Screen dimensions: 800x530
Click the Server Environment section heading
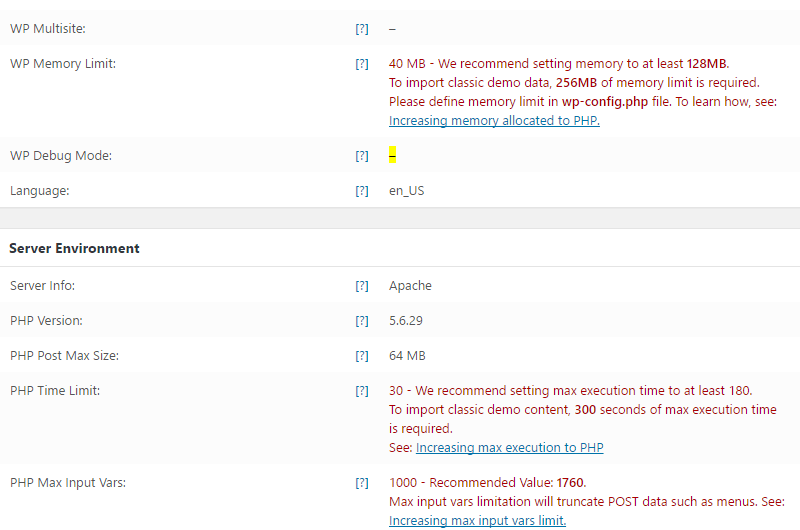coord(75,248)
